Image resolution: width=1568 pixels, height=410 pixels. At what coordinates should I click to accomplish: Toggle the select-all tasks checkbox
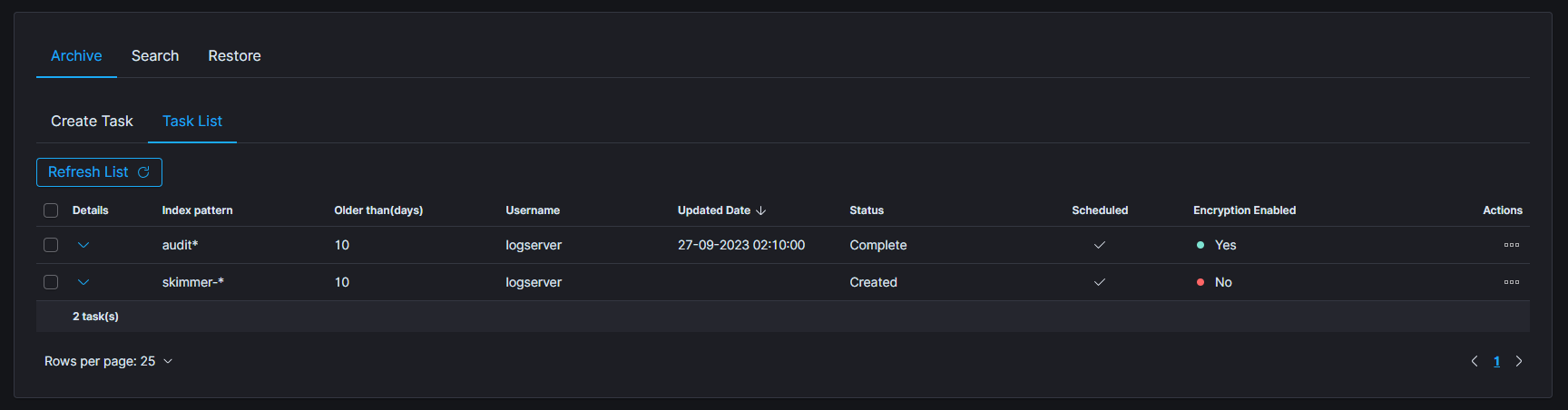coord(51,210)
